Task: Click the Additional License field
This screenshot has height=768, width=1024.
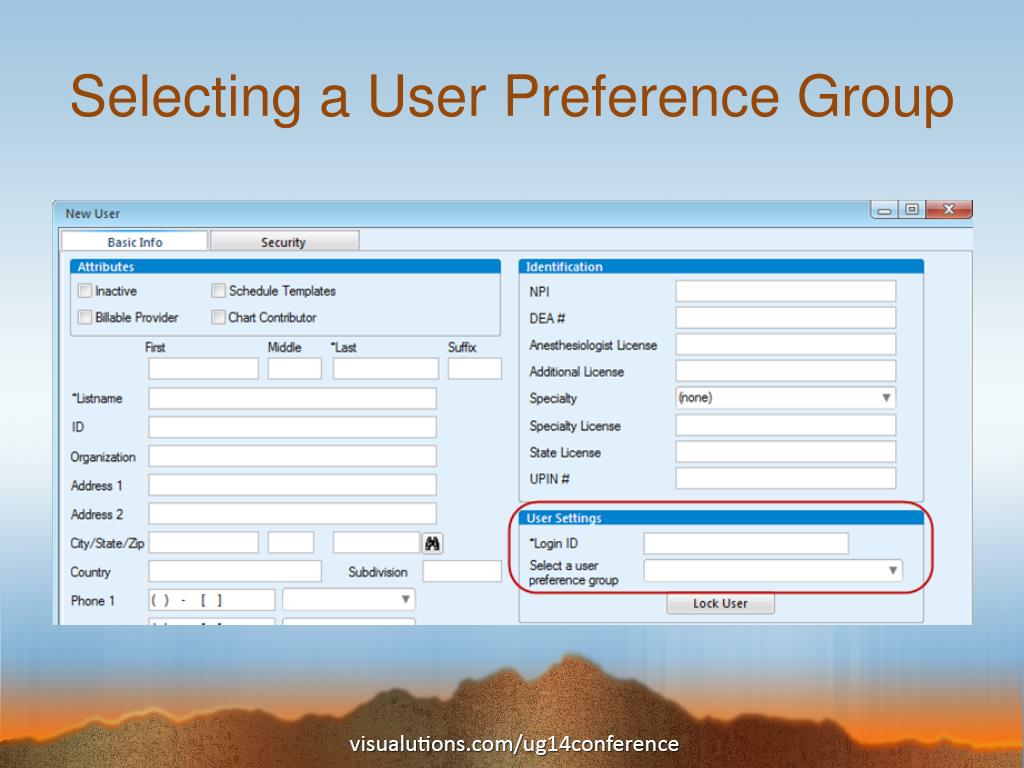Action: click(785, 371)
